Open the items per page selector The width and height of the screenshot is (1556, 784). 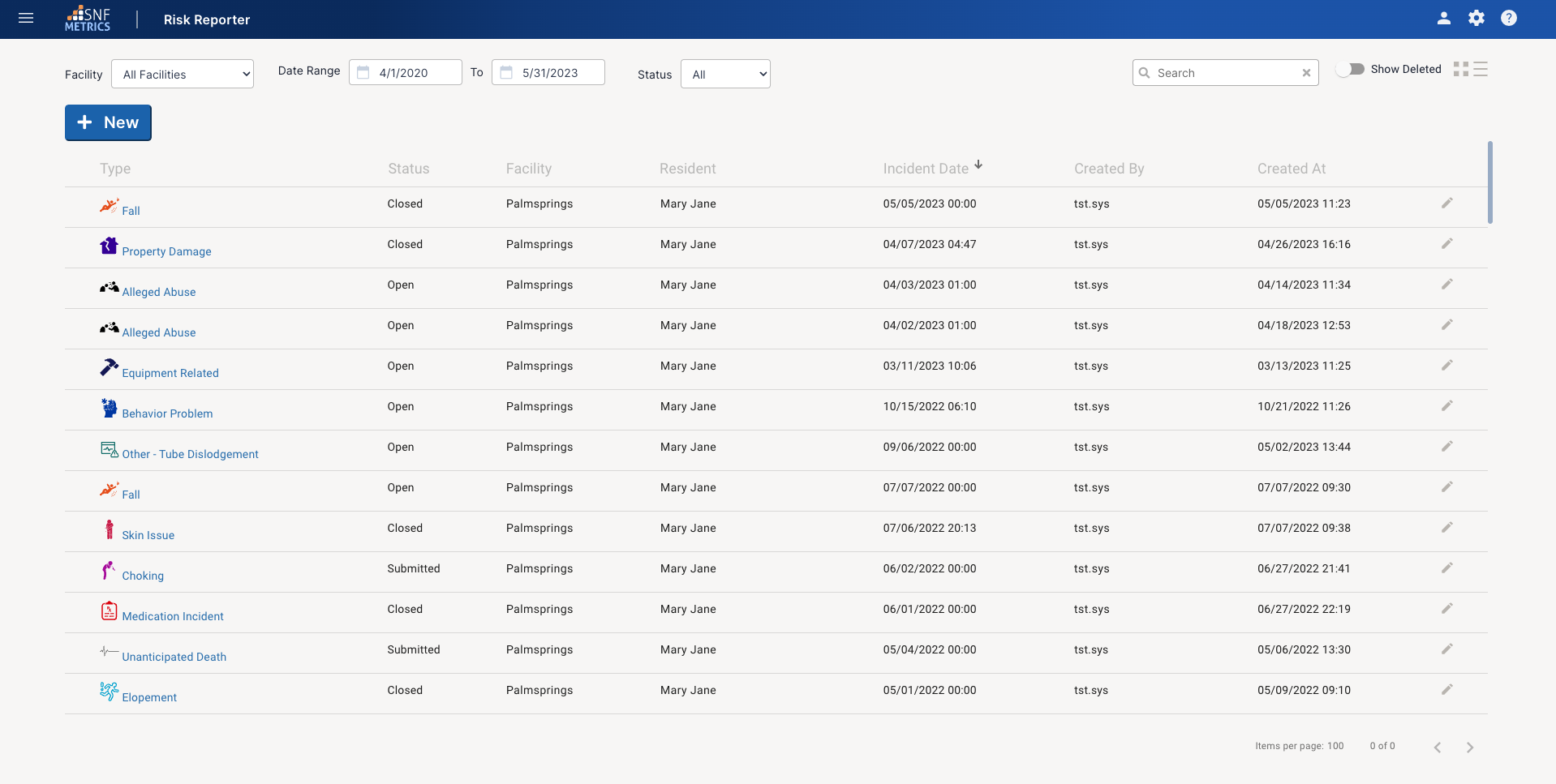pyautogui.click(x=1335, y=746)
